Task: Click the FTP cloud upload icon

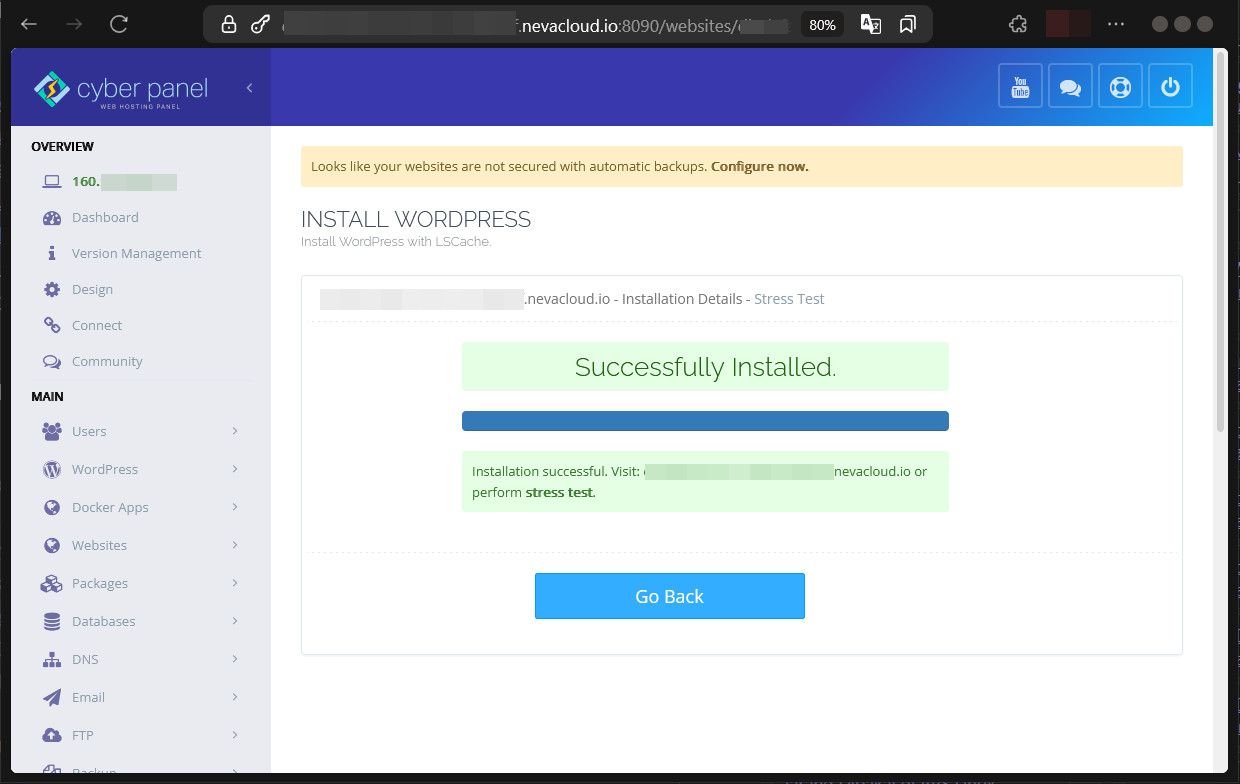Action: tap(52, 735)
